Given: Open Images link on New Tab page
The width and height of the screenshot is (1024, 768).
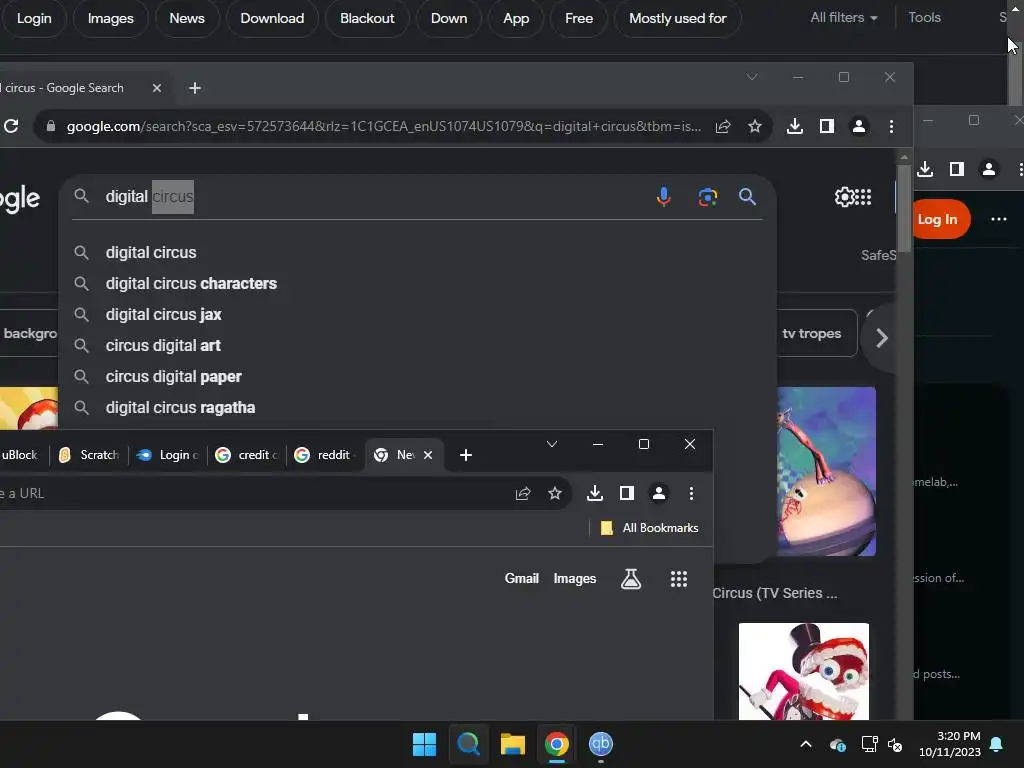Looking at the screenshot, I should [x=575, y=579].
